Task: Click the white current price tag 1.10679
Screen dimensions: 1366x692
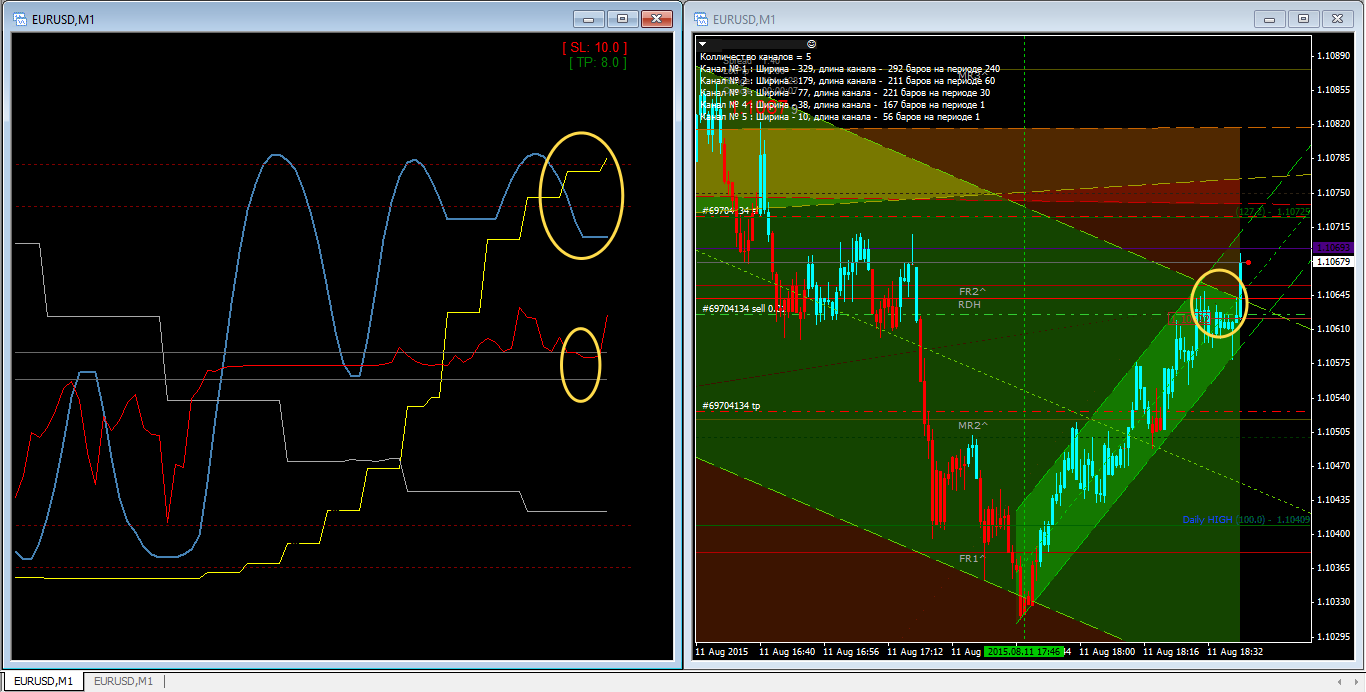Action: (x=1333, y=261)
